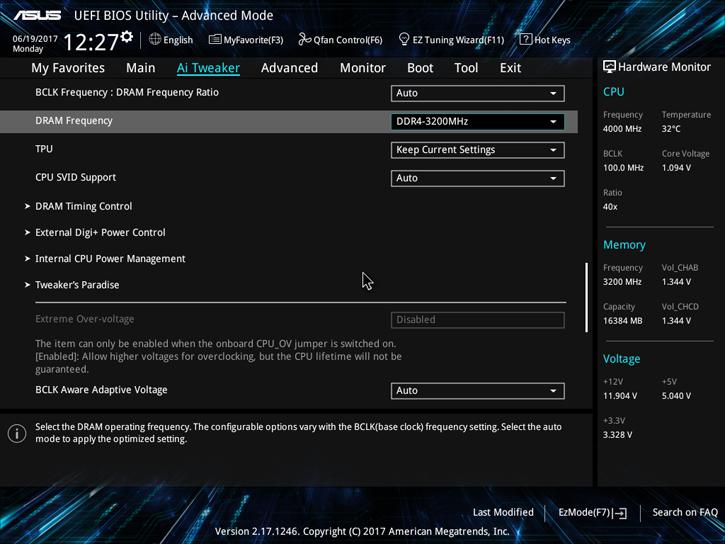This screenshot has height=544, width=725.
Task: Click the Memory section heading
Action: pyautogui.click(x=624, y=245)
